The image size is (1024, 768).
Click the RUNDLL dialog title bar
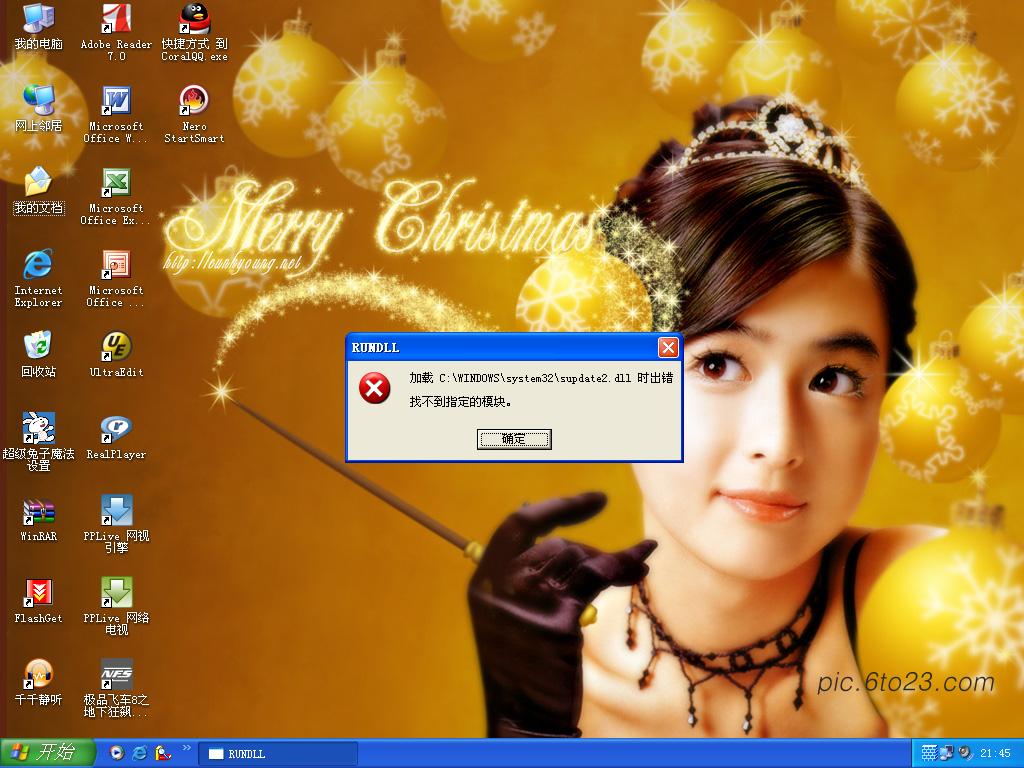pyautogui.click(x=502, y=347)
